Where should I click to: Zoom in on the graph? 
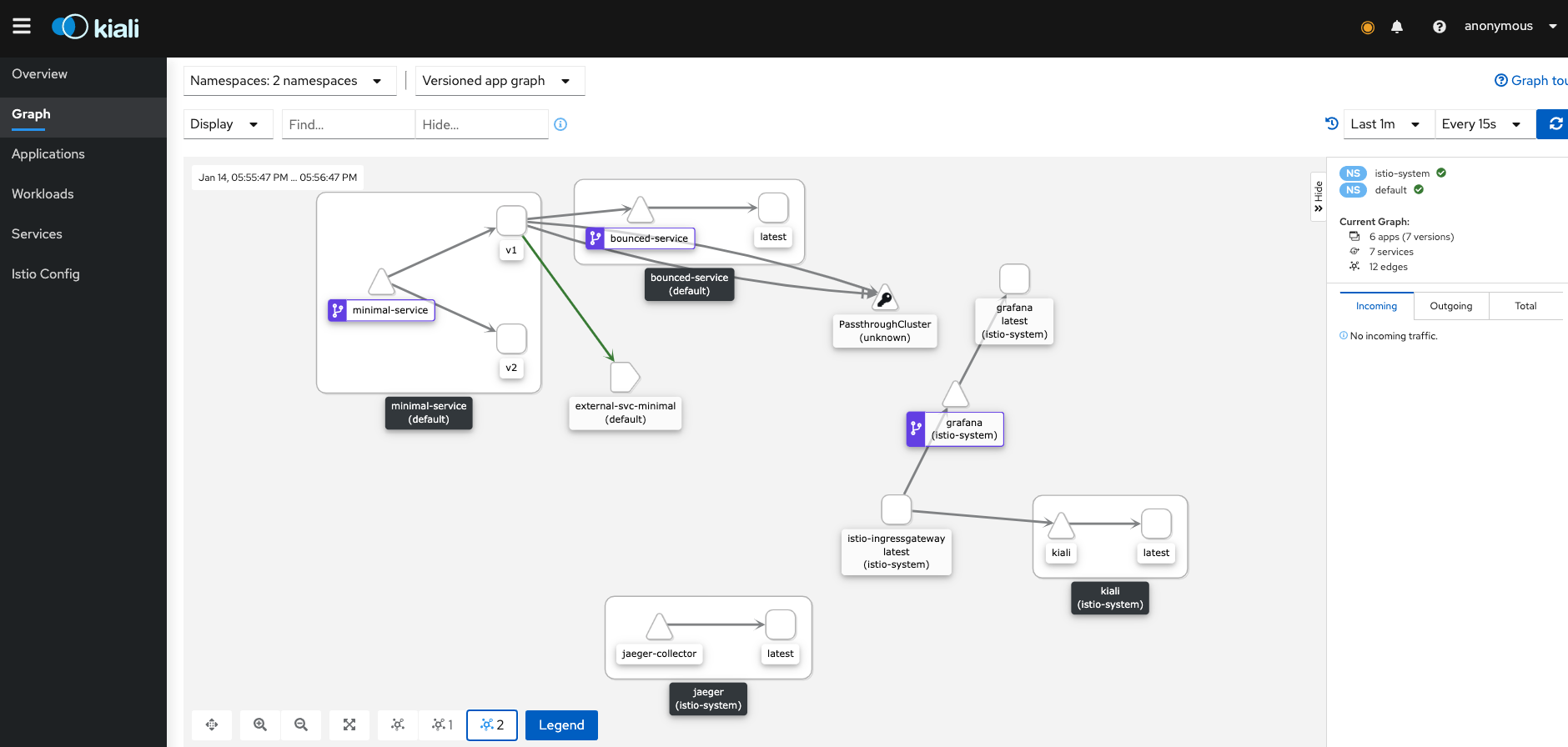pyautogui.click(x=260, y=724)
